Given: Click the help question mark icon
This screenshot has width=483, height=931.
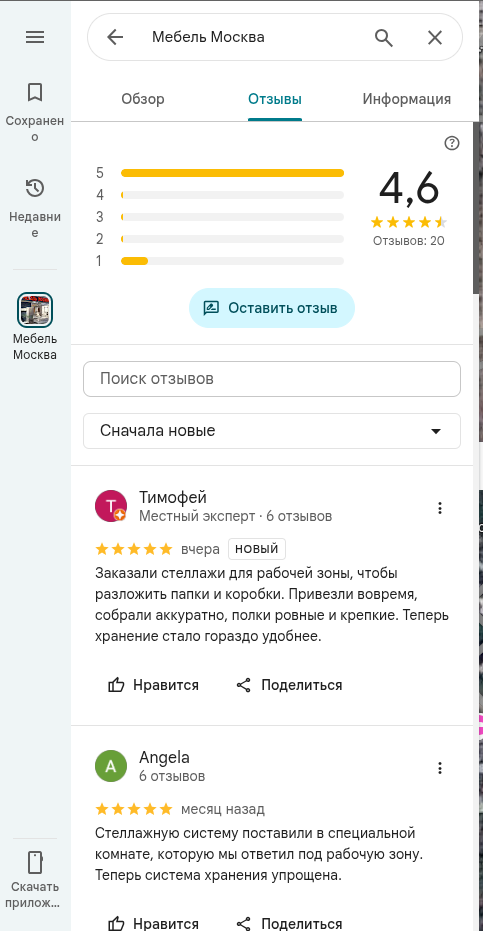Looking at the screenshot, I should pyautogui.click(x=452, y=143).
